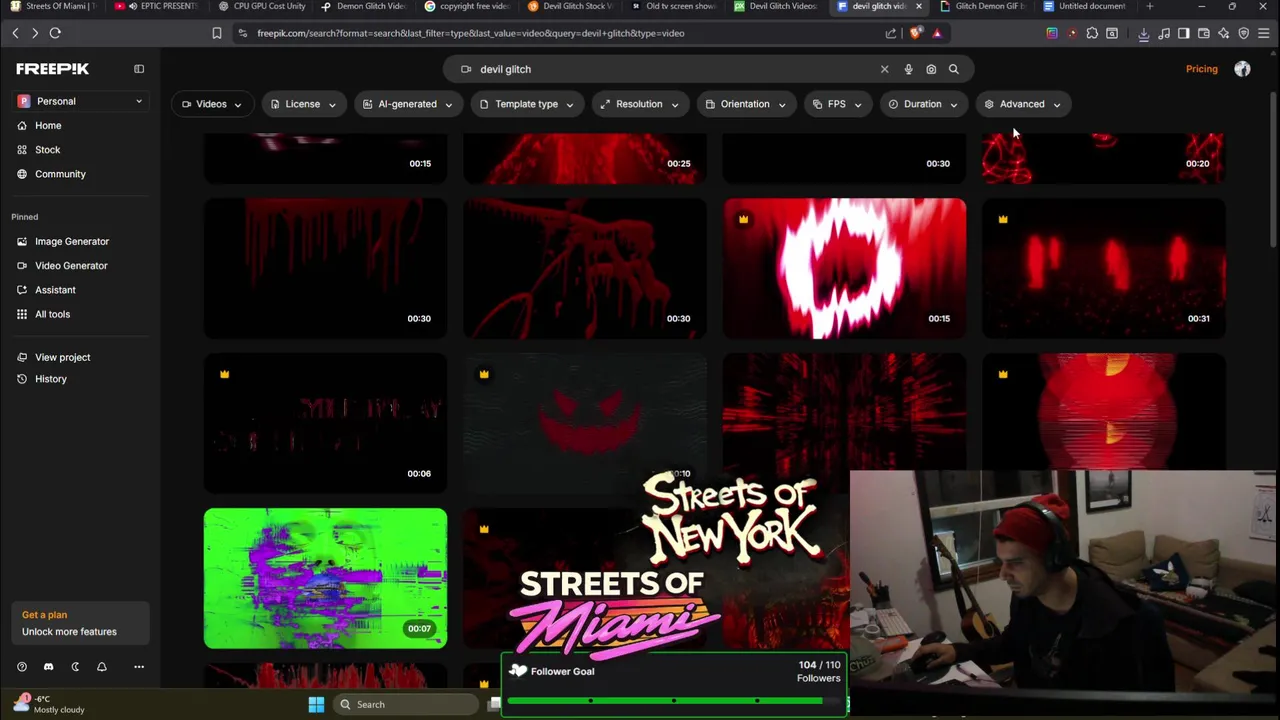Click the Freepik logo
This screenshot has width=1280, height=720.
pyautogui.click(x=52, y=69)
